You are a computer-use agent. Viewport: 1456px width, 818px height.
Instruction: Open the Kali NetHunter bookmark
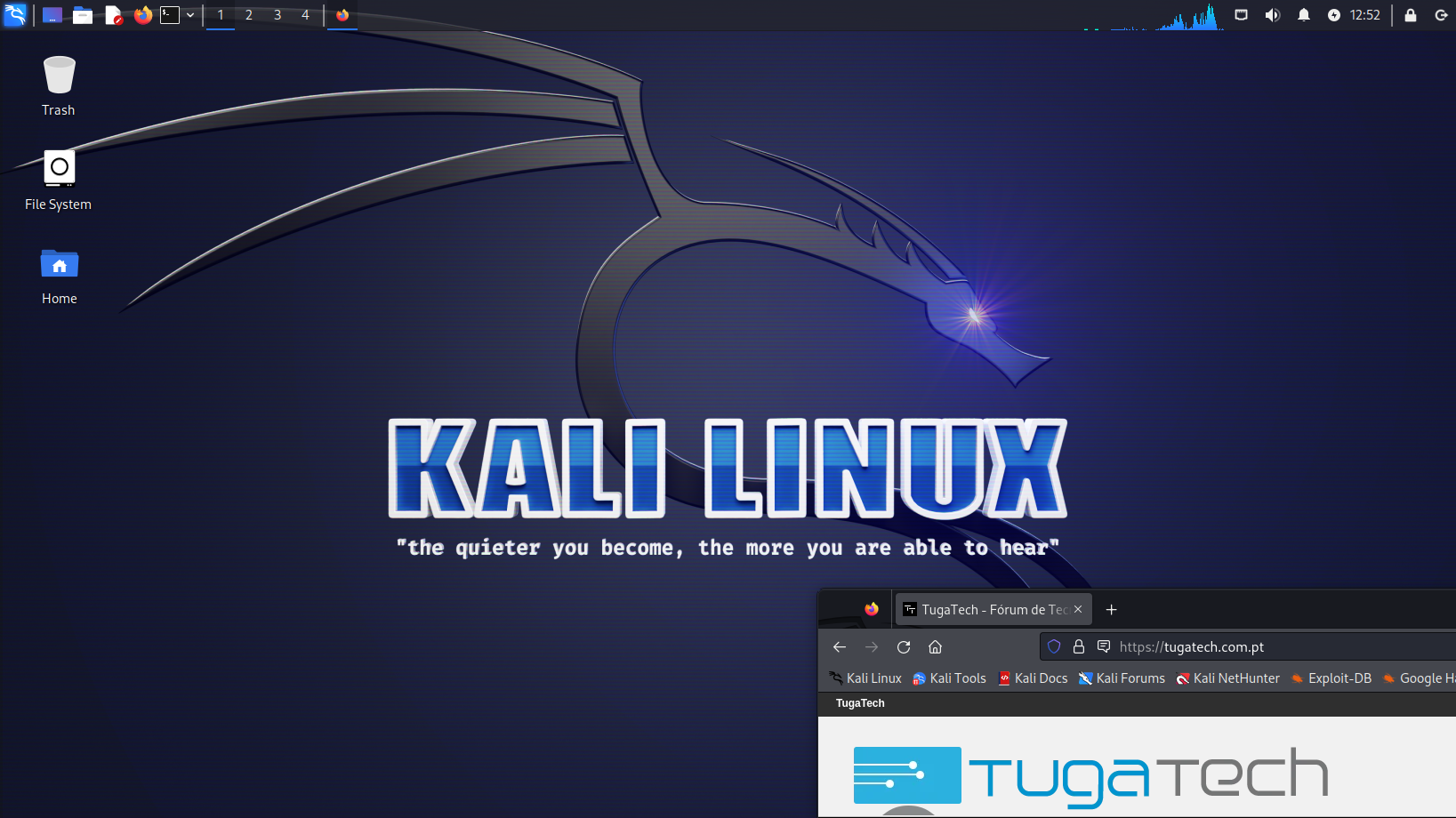1227,678
